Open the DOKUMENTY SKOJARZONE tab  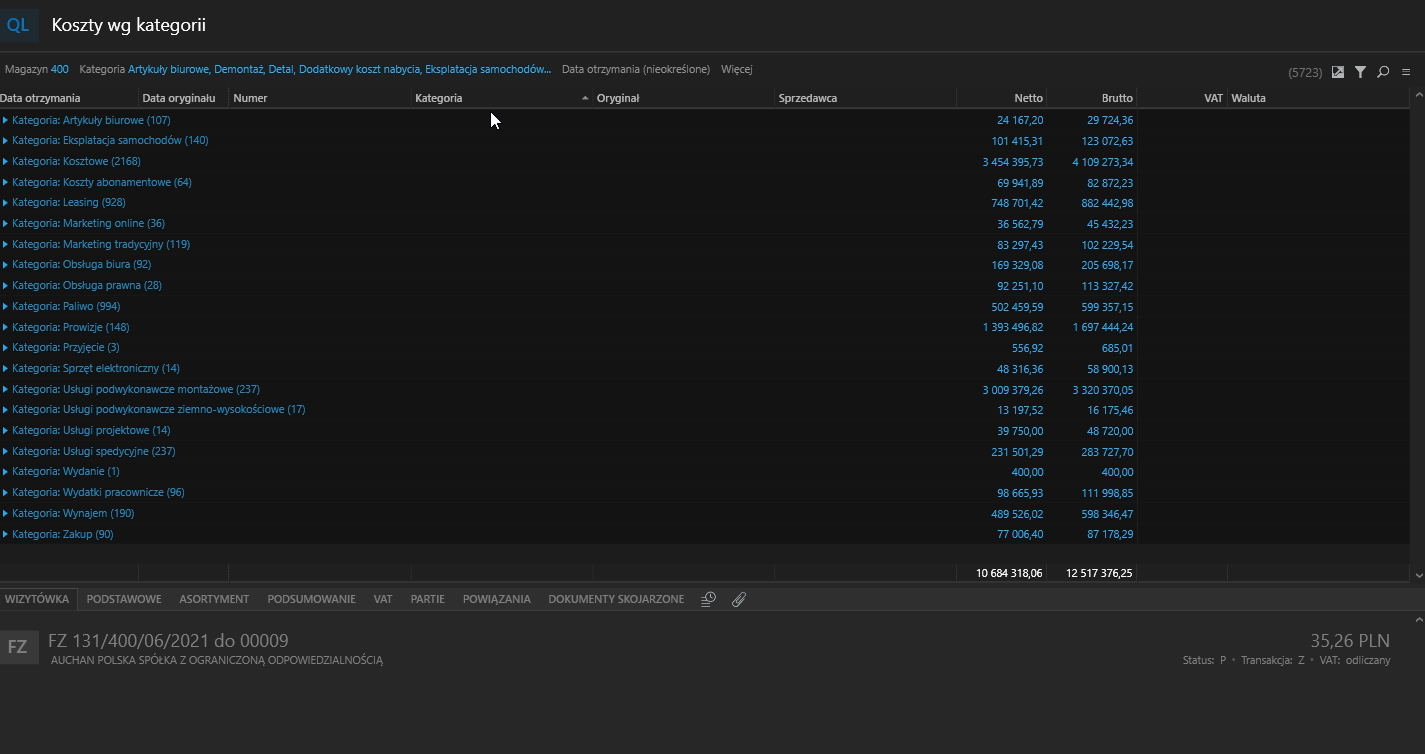pos(616,599)
